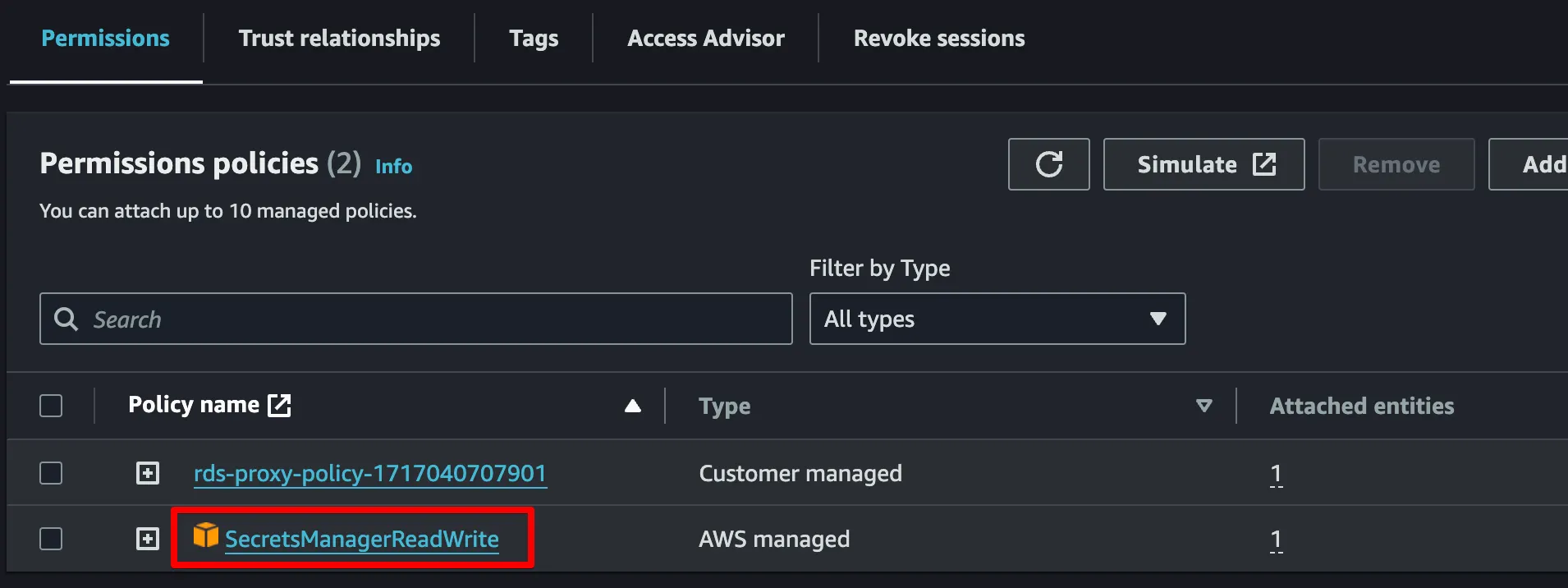Open the SecretsManagerReadWrite policy link

pyautogui.click(x=362, y=540)
